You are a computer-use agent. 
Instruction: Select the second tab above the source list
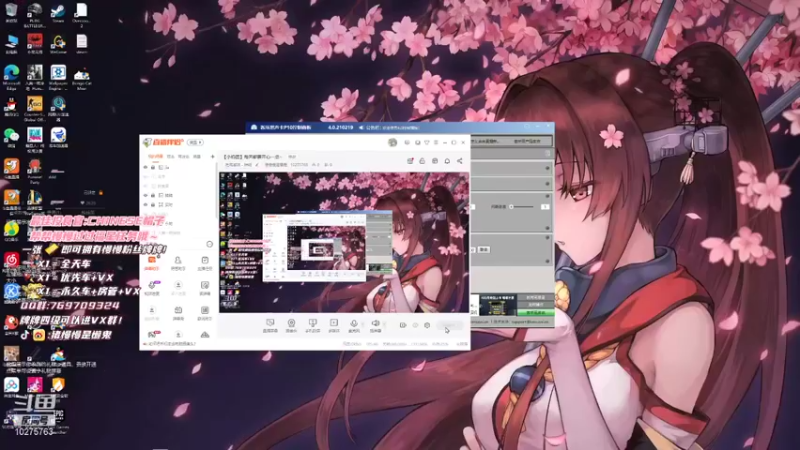coord(170,157)
